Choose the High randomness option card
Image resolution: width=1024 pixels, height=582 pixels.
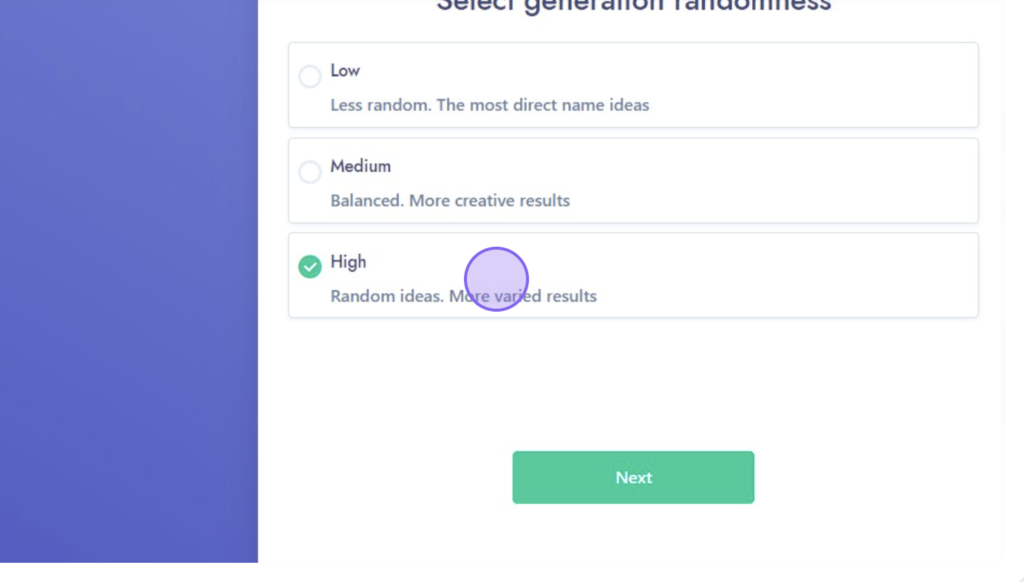coord(633,275)
